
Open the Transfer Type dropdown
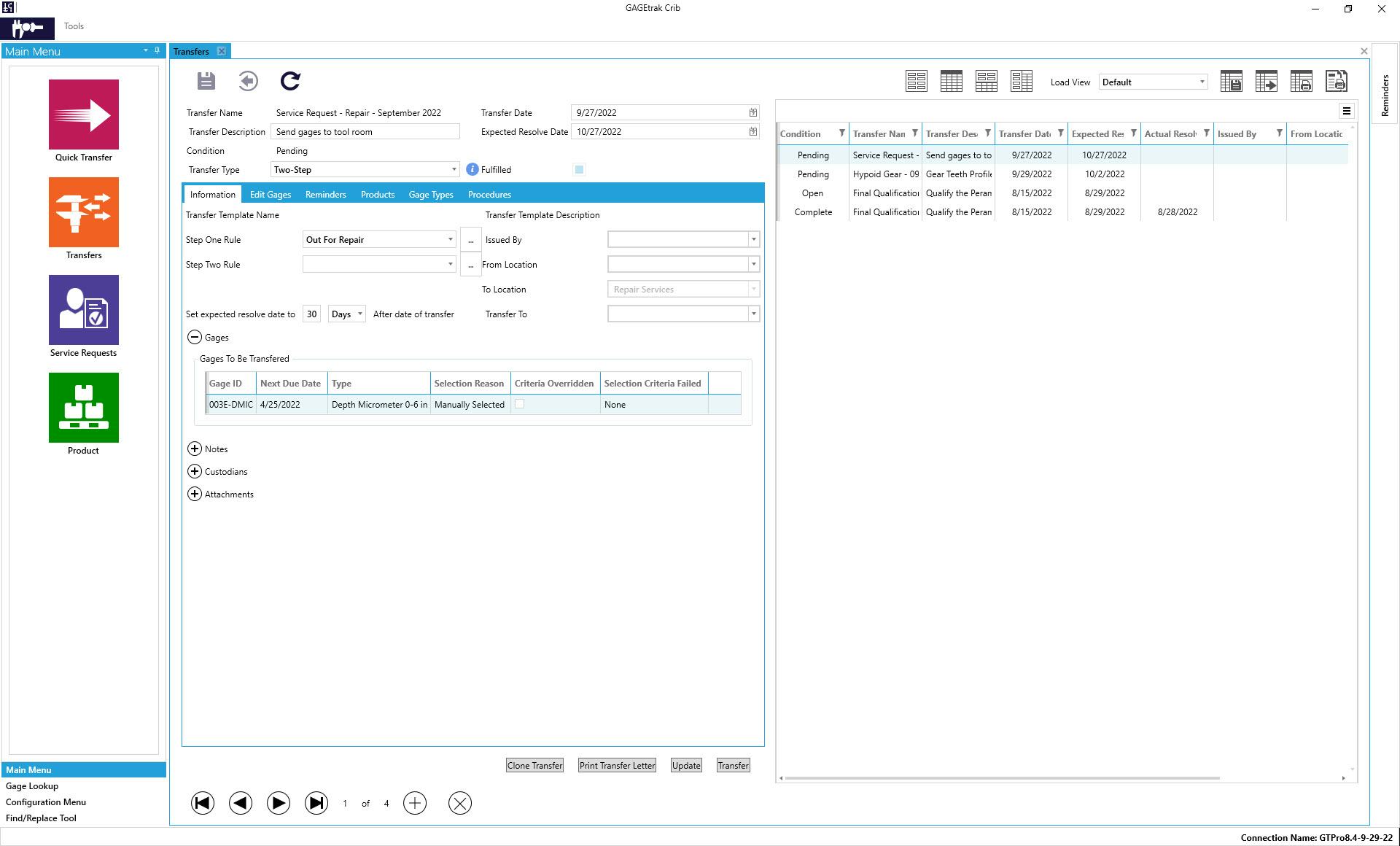point(454,170)
